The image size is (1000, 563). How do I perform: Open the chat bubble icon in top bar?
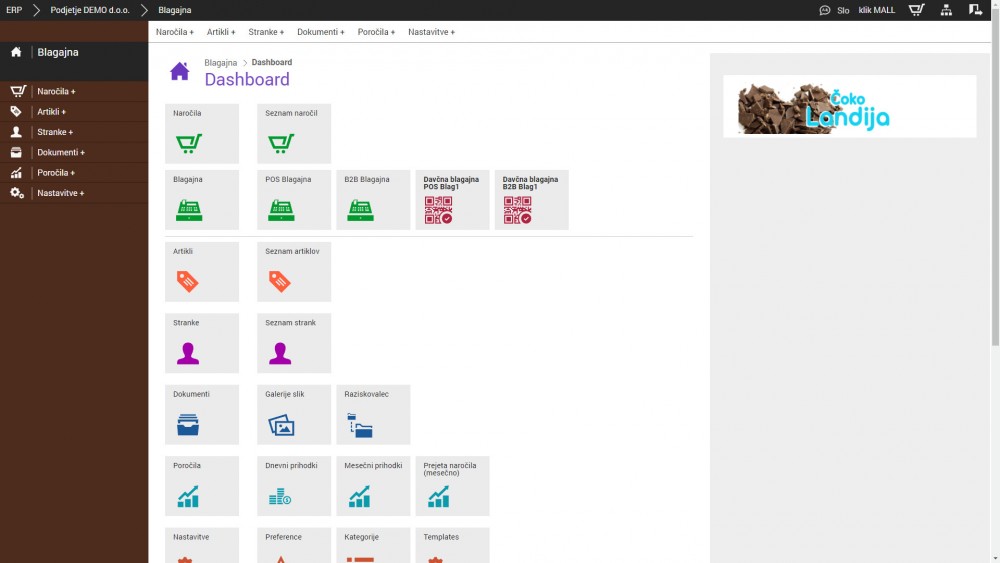[825, 10]
